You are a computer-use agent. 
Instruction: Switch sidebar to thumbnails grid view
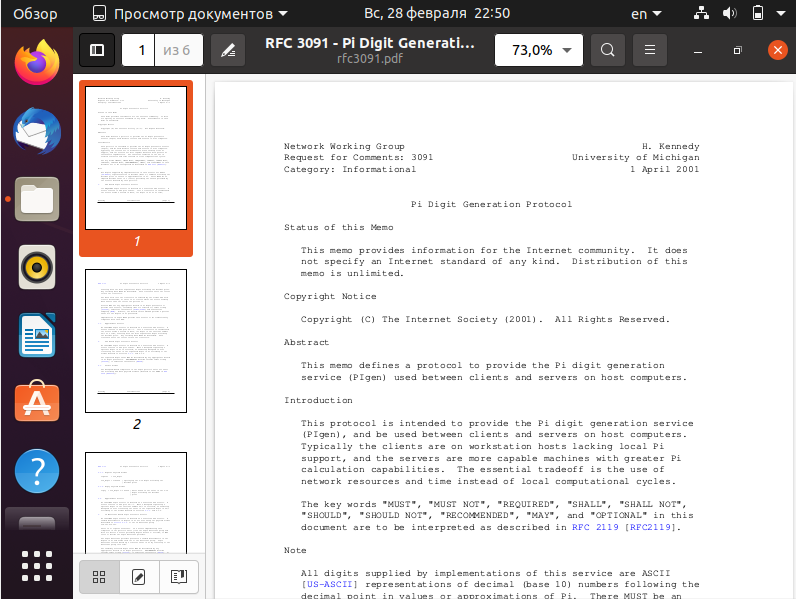[99, 577]
